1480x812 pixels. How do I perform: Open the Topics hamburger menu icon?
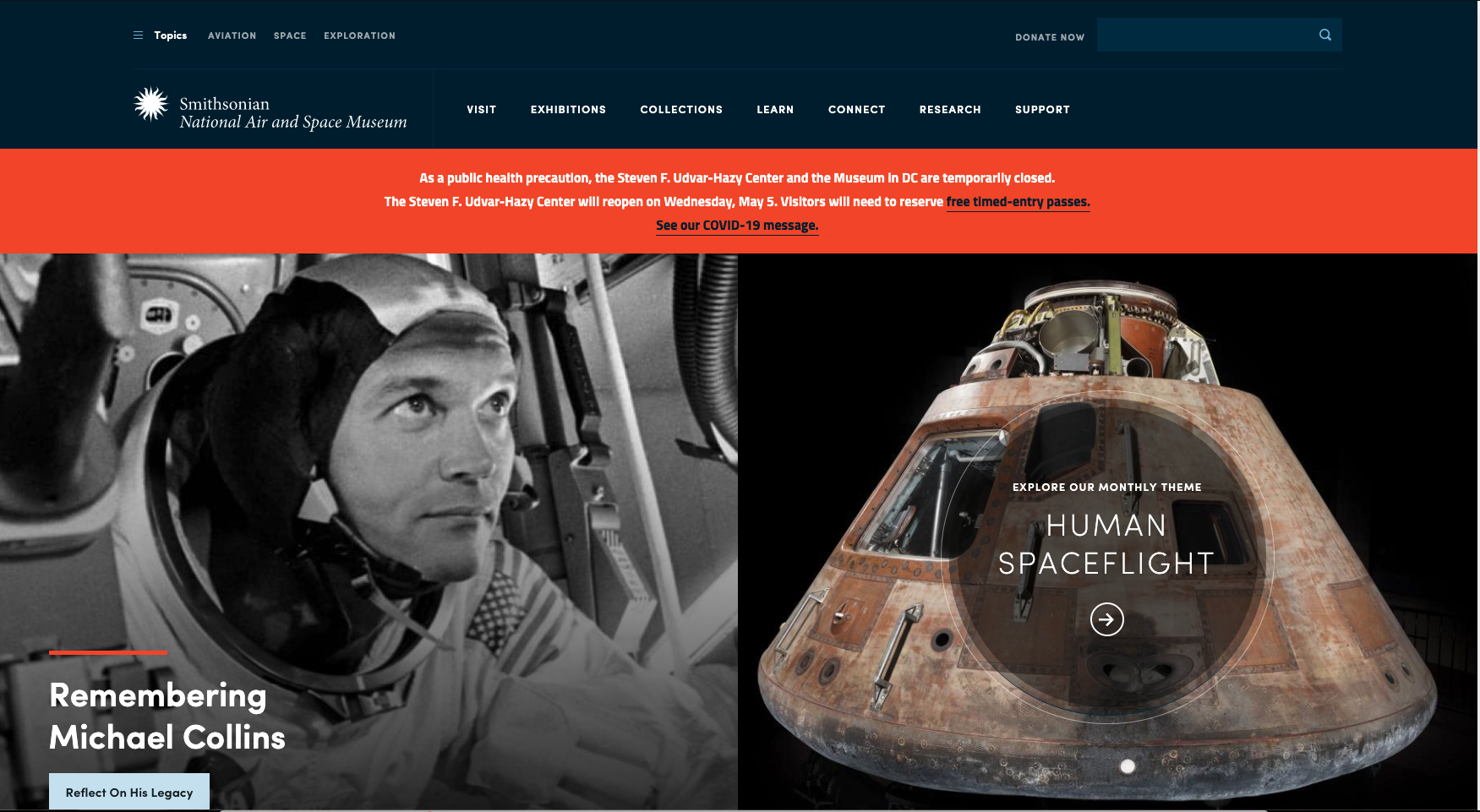point(138,35)
